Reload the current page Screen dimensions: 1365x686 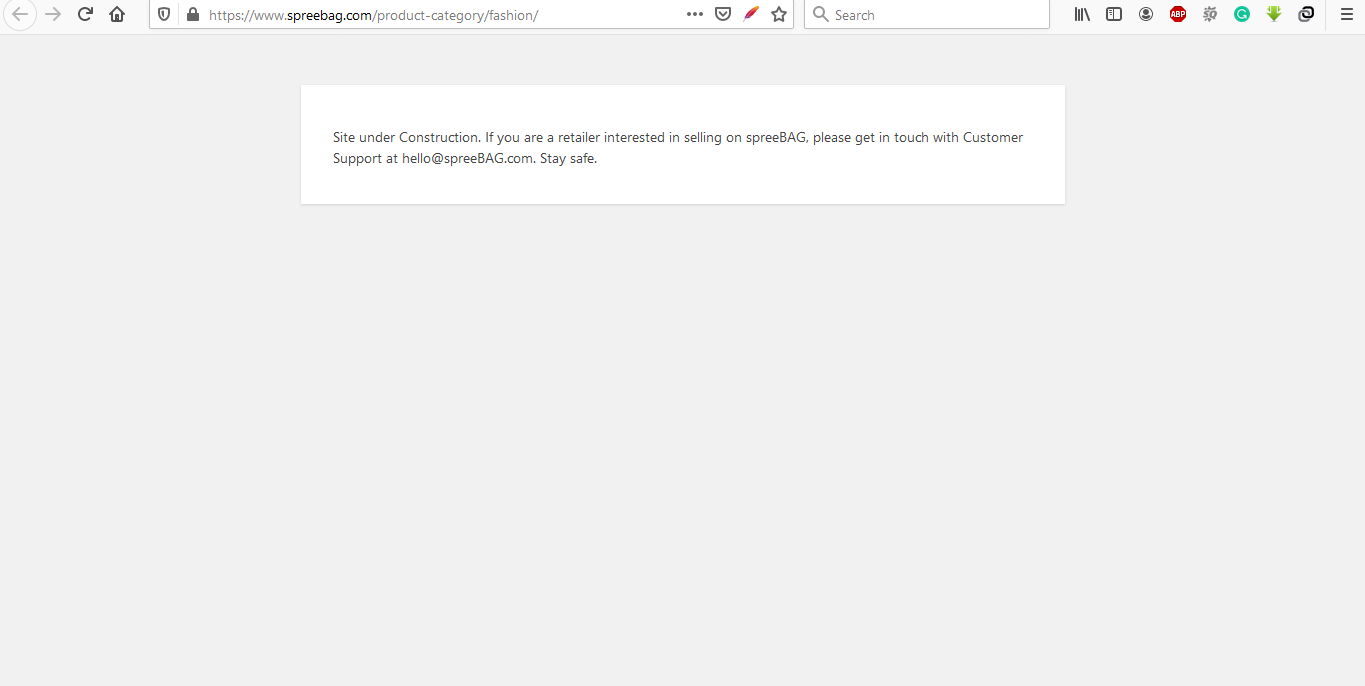(x=85, y=14)
